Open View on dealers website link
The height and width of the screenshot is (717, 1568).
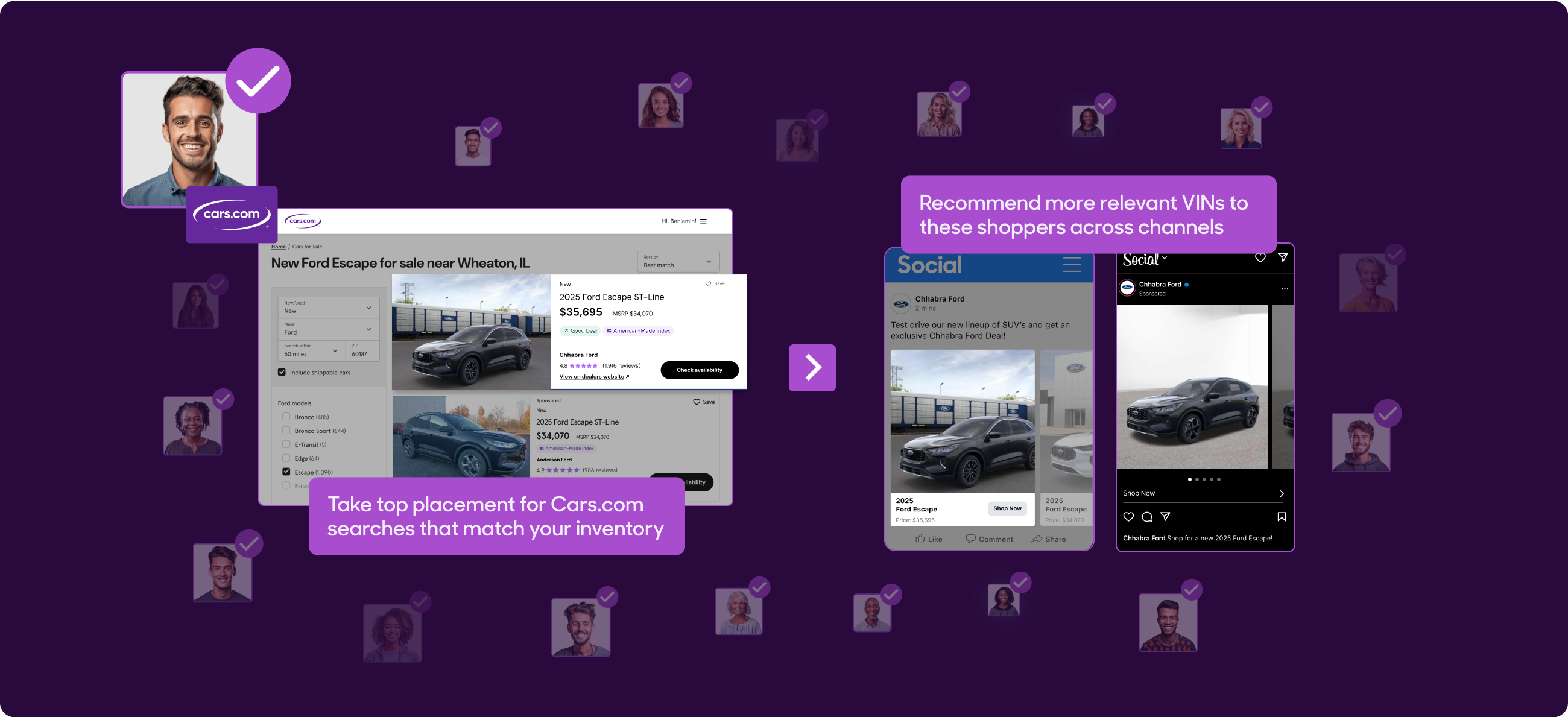point(594,377)
